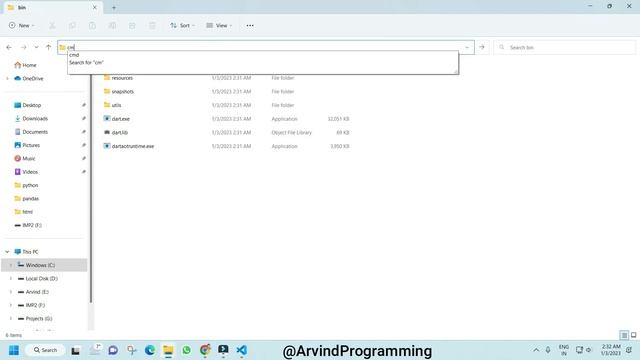Open the clock and date flyout

coord(611,350)
